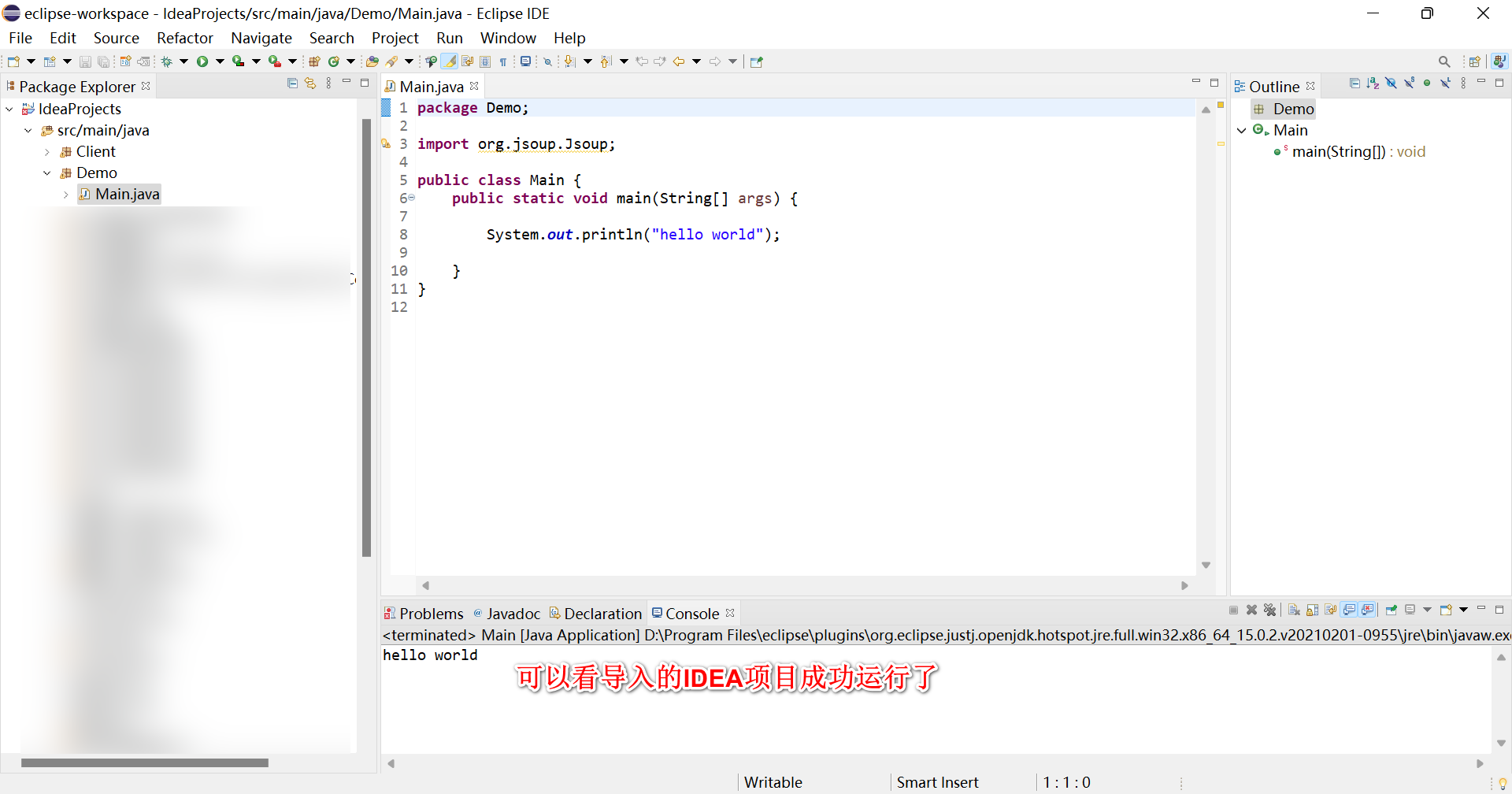Viewport: 1512px width, 794px height.
Task: Toggle Show Console on Standard Error
Action: 1368,610
